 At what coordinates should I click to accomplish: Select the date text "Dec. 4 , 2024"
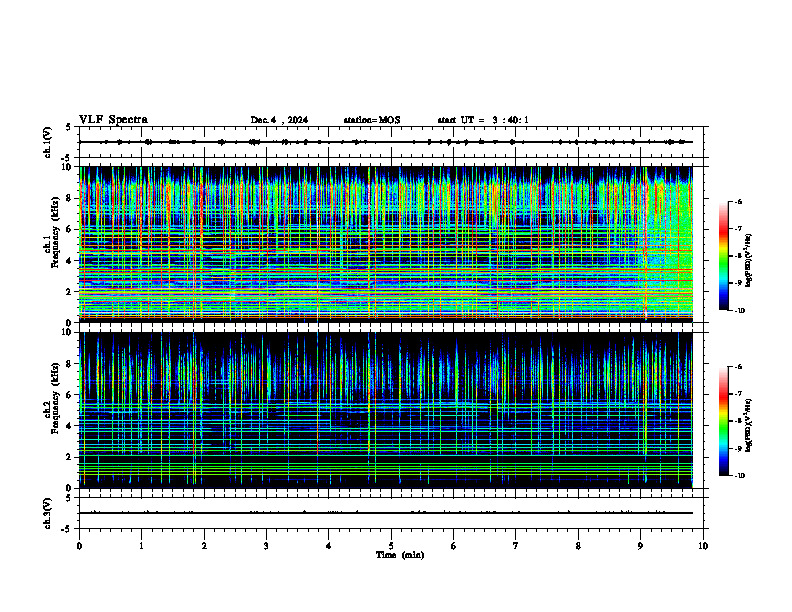pyautogui.click(x=279, y=120)
